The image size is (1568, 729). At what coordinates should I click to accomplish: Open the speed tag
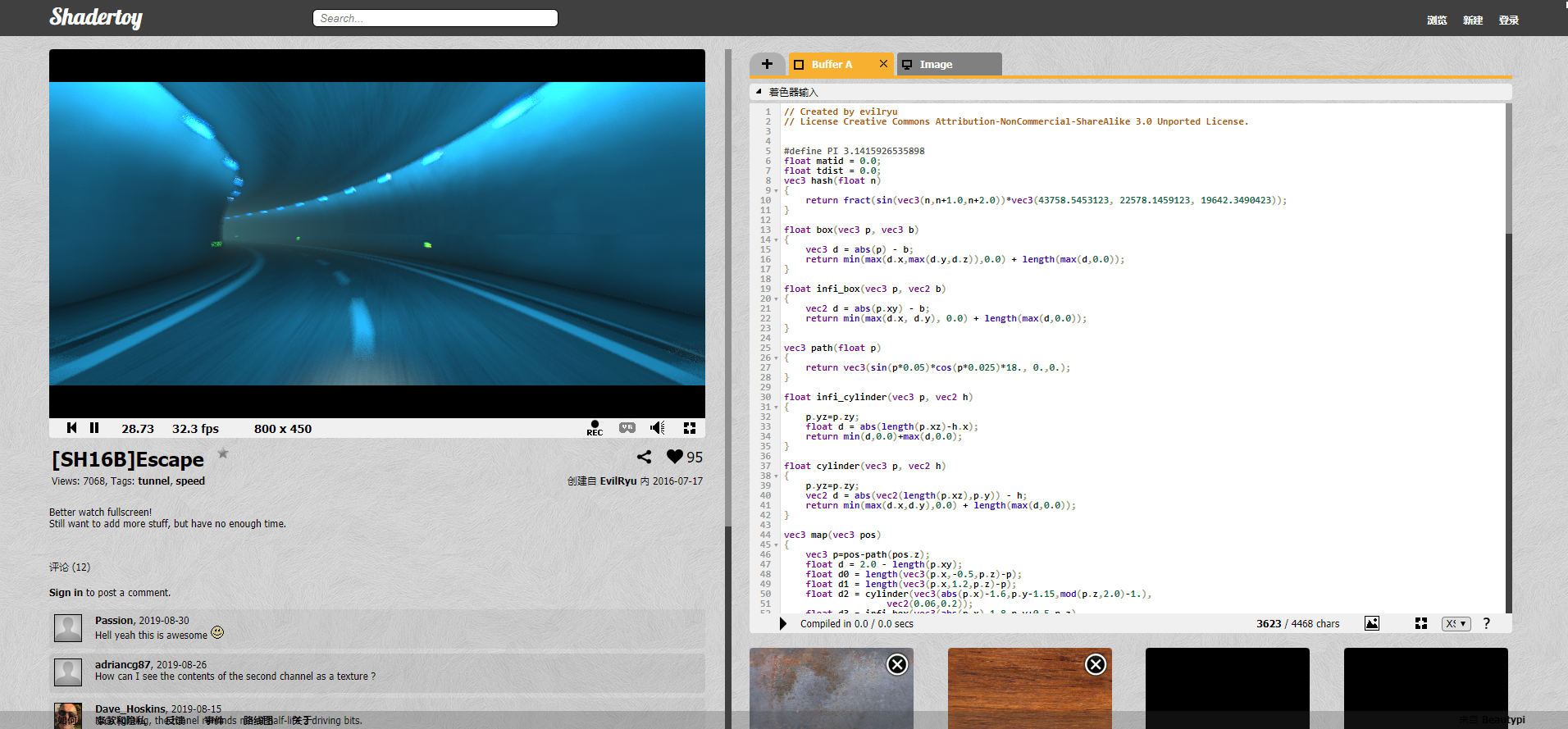pyautogui.click(x=190, y=481)
